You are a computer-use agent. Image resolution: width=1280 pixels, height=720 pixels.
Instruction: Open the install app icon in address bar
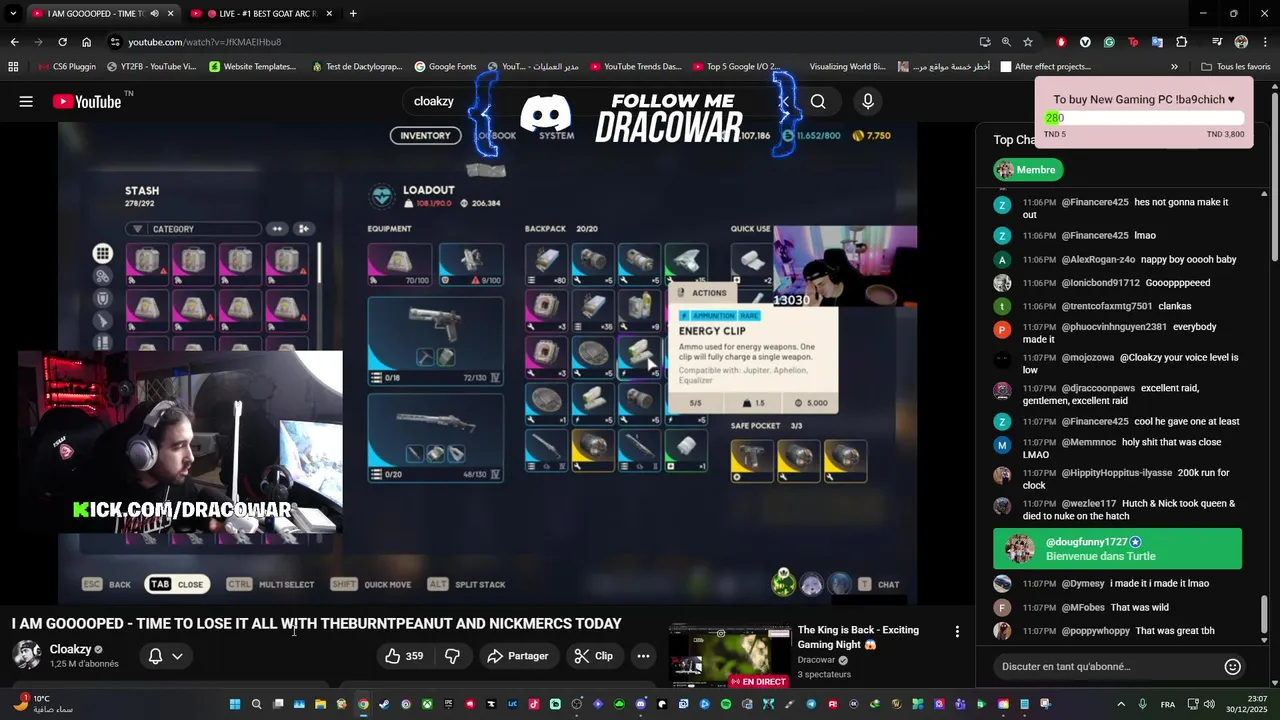tap(985, 42)
